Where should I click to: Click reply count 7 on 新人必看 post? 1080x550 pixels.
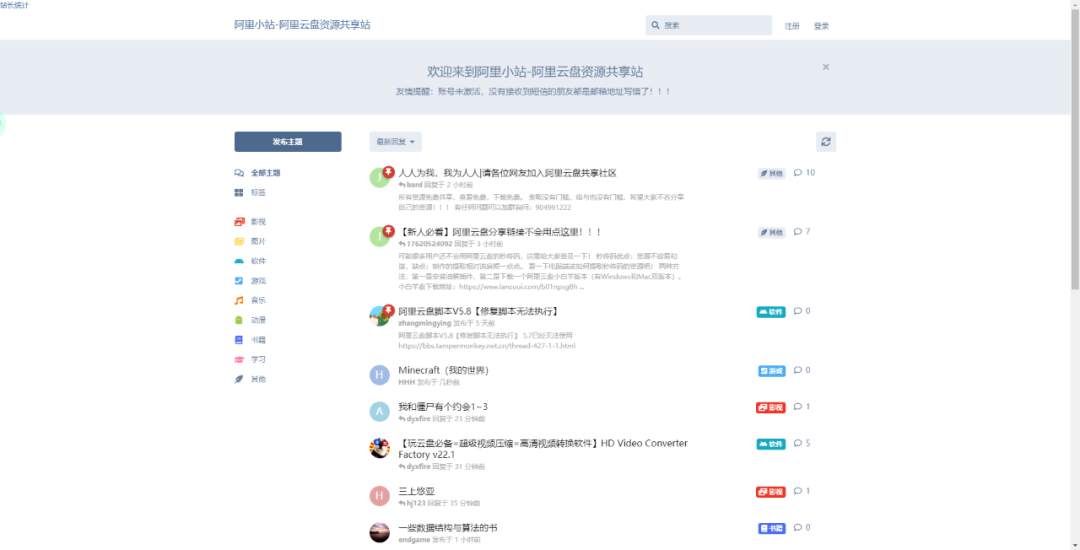(x=802, y=232)
